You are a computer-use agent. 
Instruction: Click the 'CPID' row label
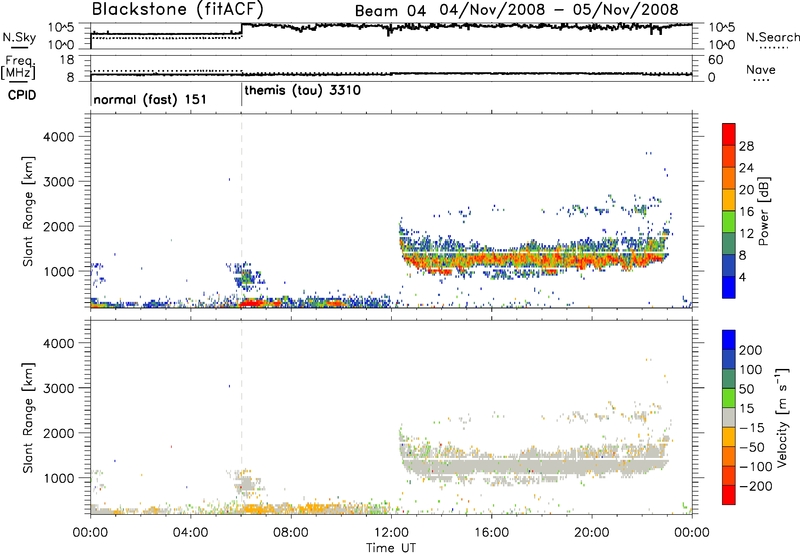tap(22, 95)
